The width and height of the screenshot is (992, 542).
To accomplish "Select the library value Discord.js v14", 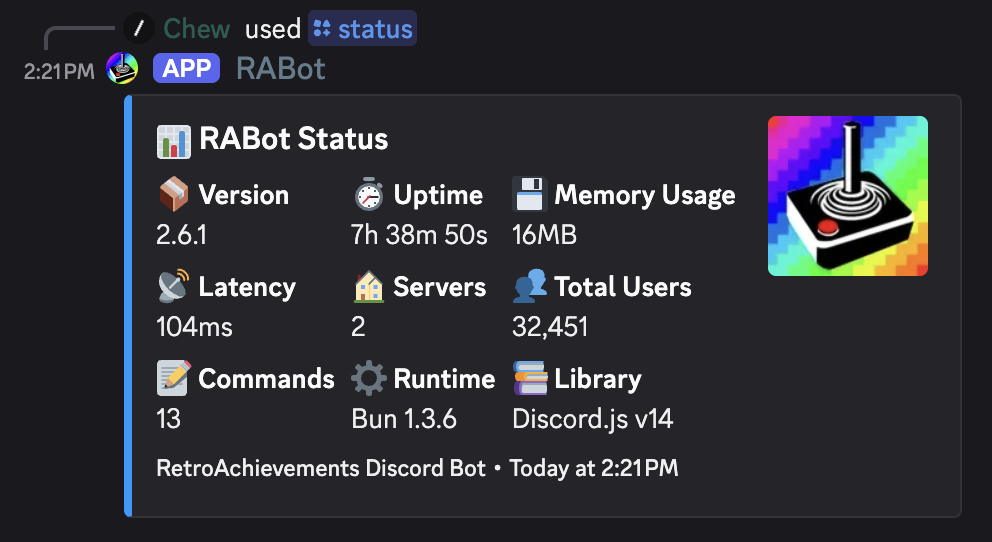I will tap(592, 419).
